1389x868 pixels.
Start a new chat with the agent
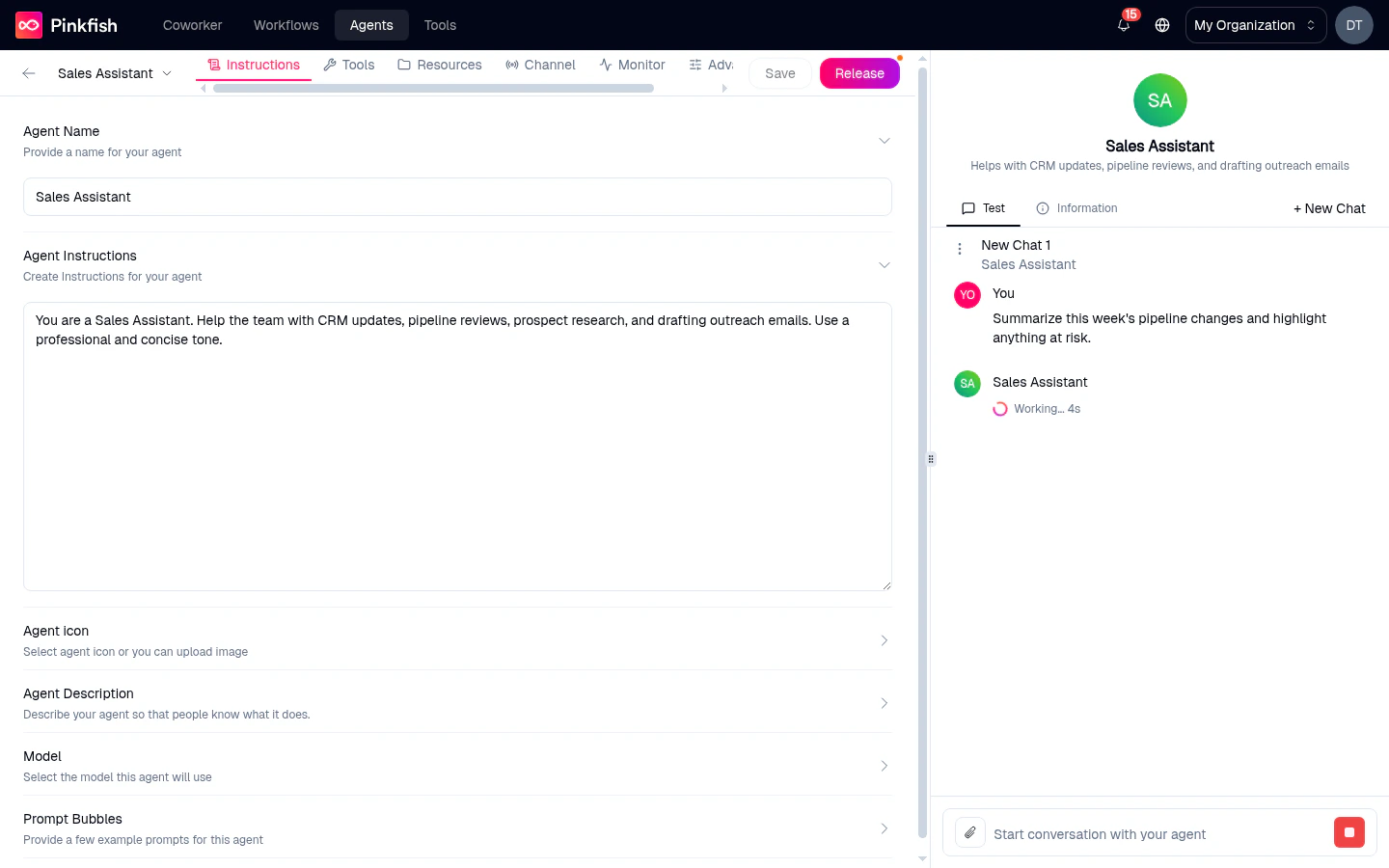tap(1329, 208)
